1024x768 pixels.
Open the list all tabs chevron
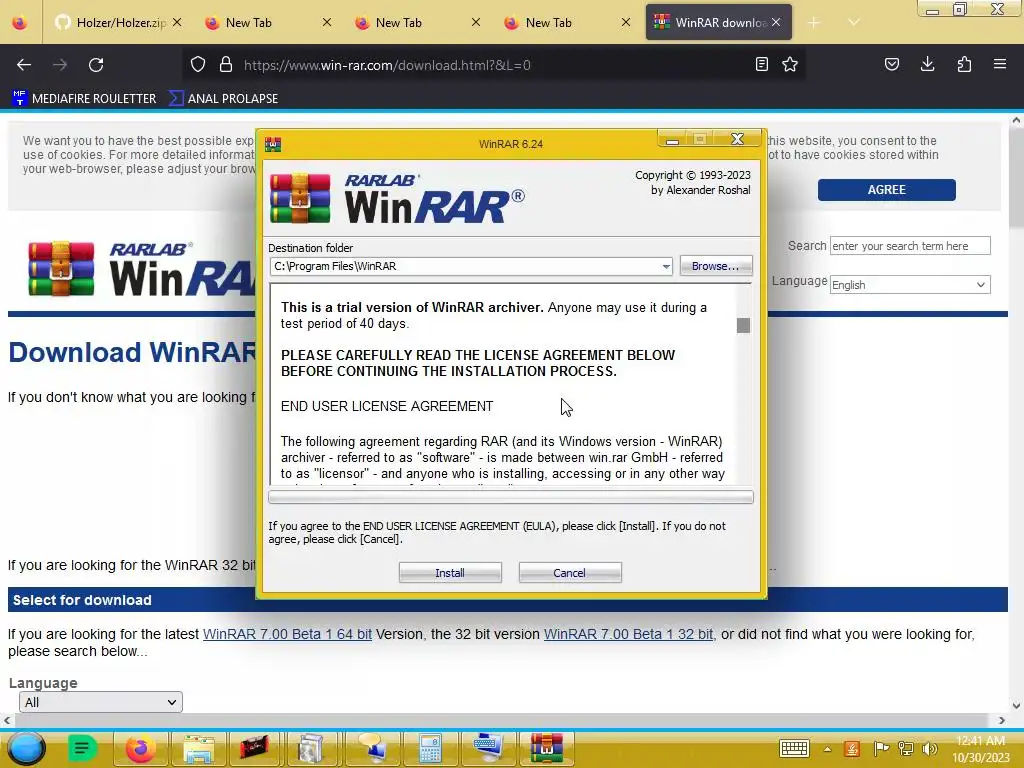pos(854,23)
